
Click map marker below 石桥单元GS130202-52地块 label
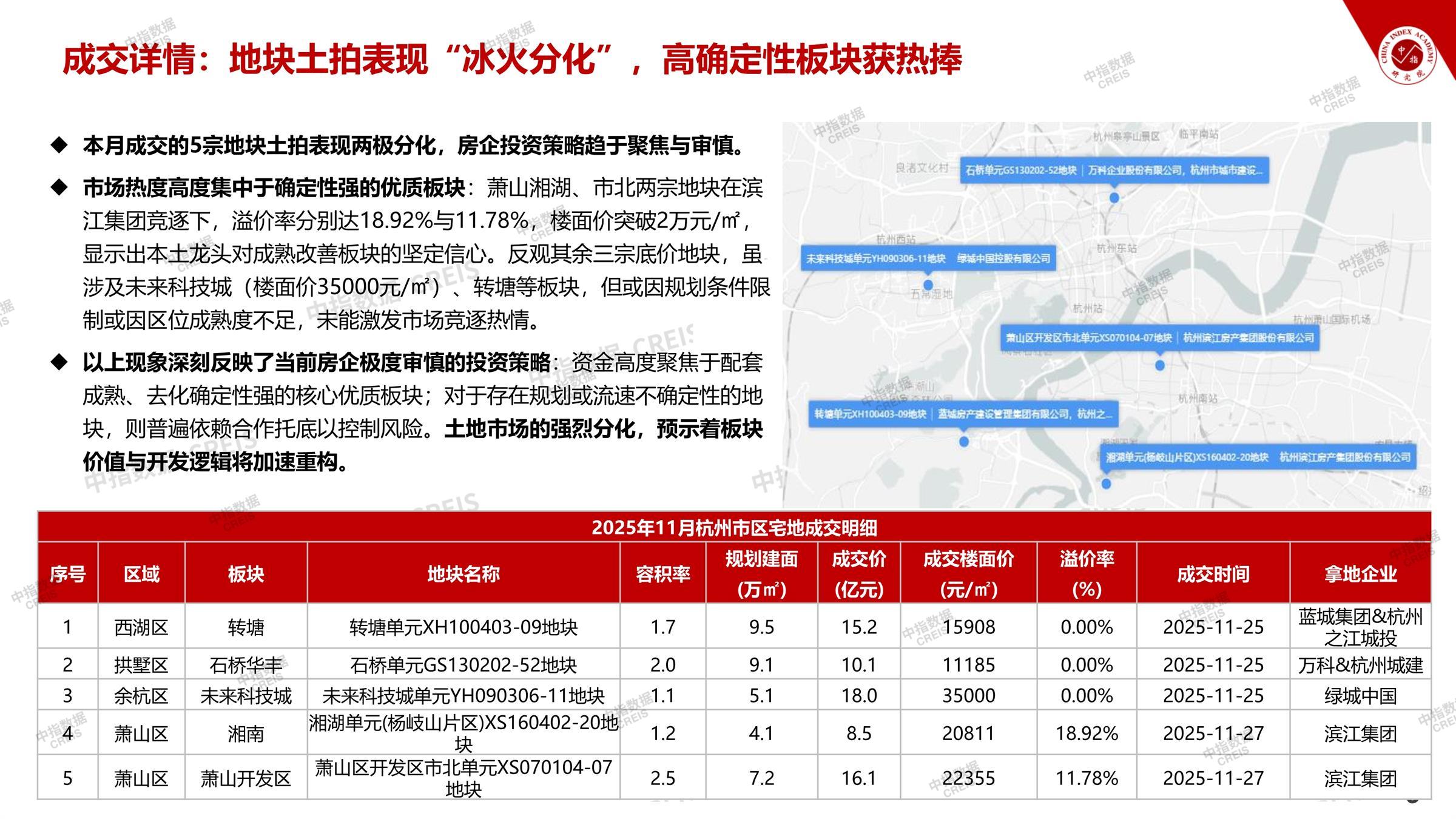point(1114,198)
